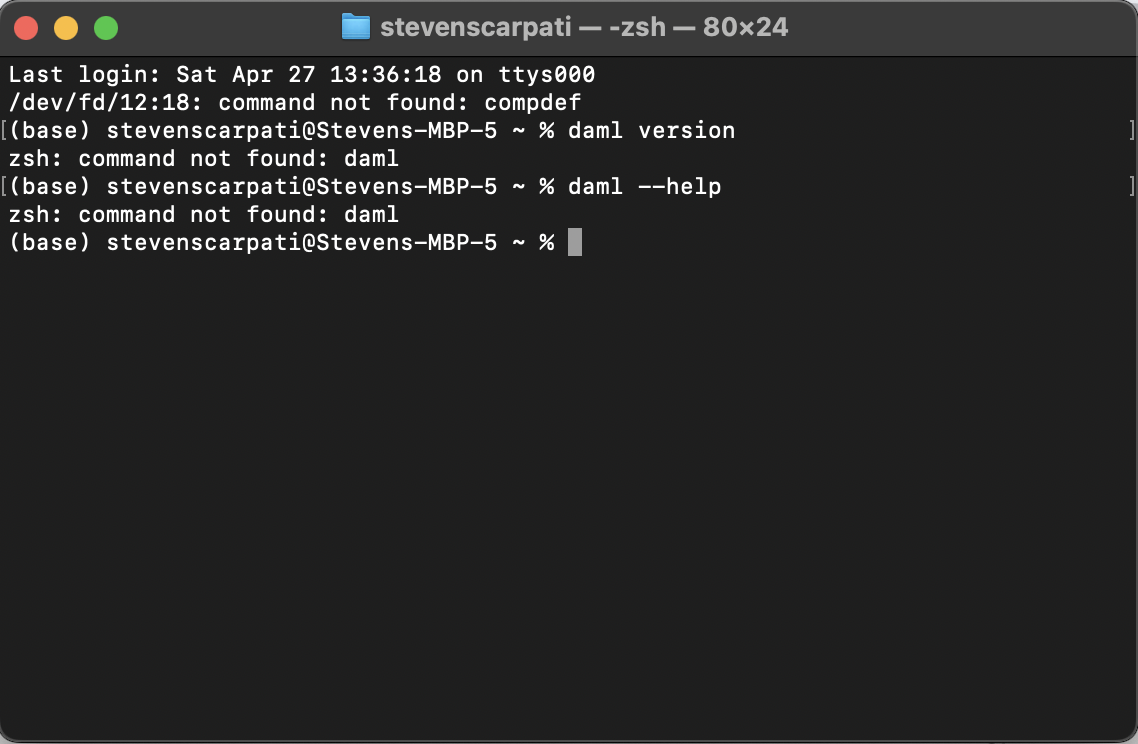
Task: Click the empty terminal area below the prompt
Action: coord(568,480)
